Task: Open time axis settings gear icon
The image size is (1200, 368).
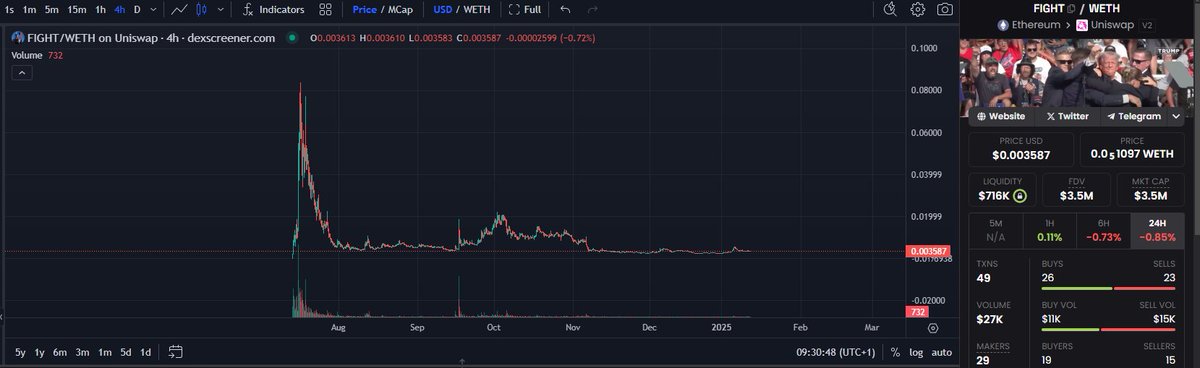Action: pos(933,327)
